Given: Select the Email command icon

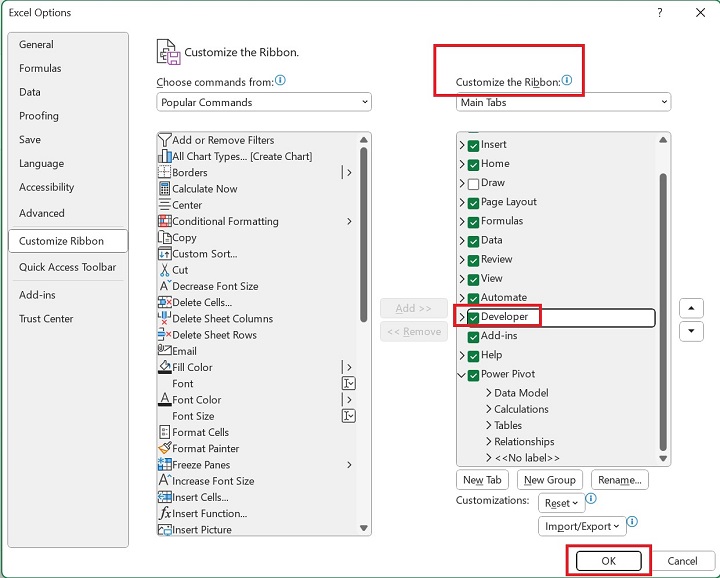Looking at the screenshot, I should [165, 351].
